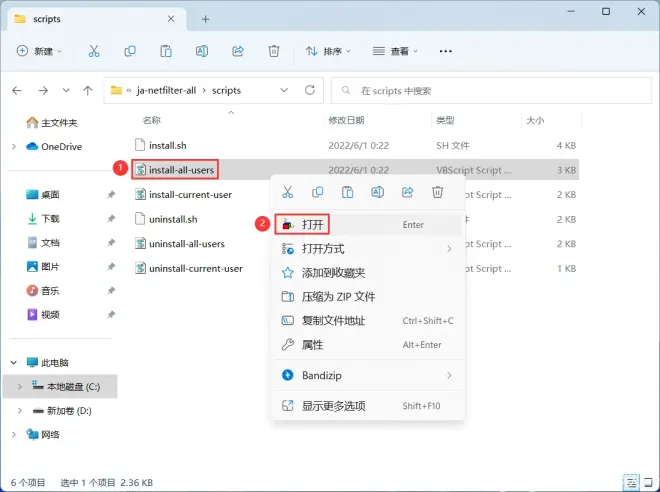Switch to large thumbnails view icon in status bar

(x=648, y=482)
